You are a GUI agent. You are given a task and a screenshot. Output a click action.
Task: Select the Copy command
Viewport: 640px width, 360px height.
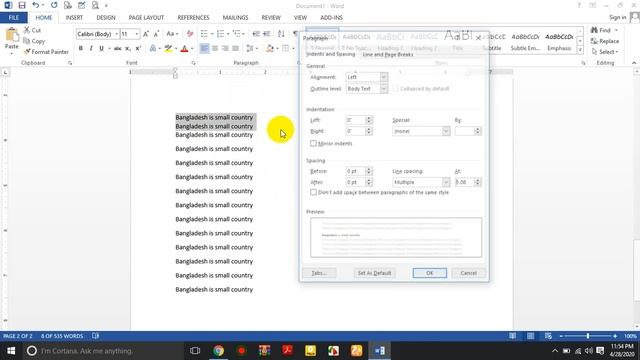(34, 41)
